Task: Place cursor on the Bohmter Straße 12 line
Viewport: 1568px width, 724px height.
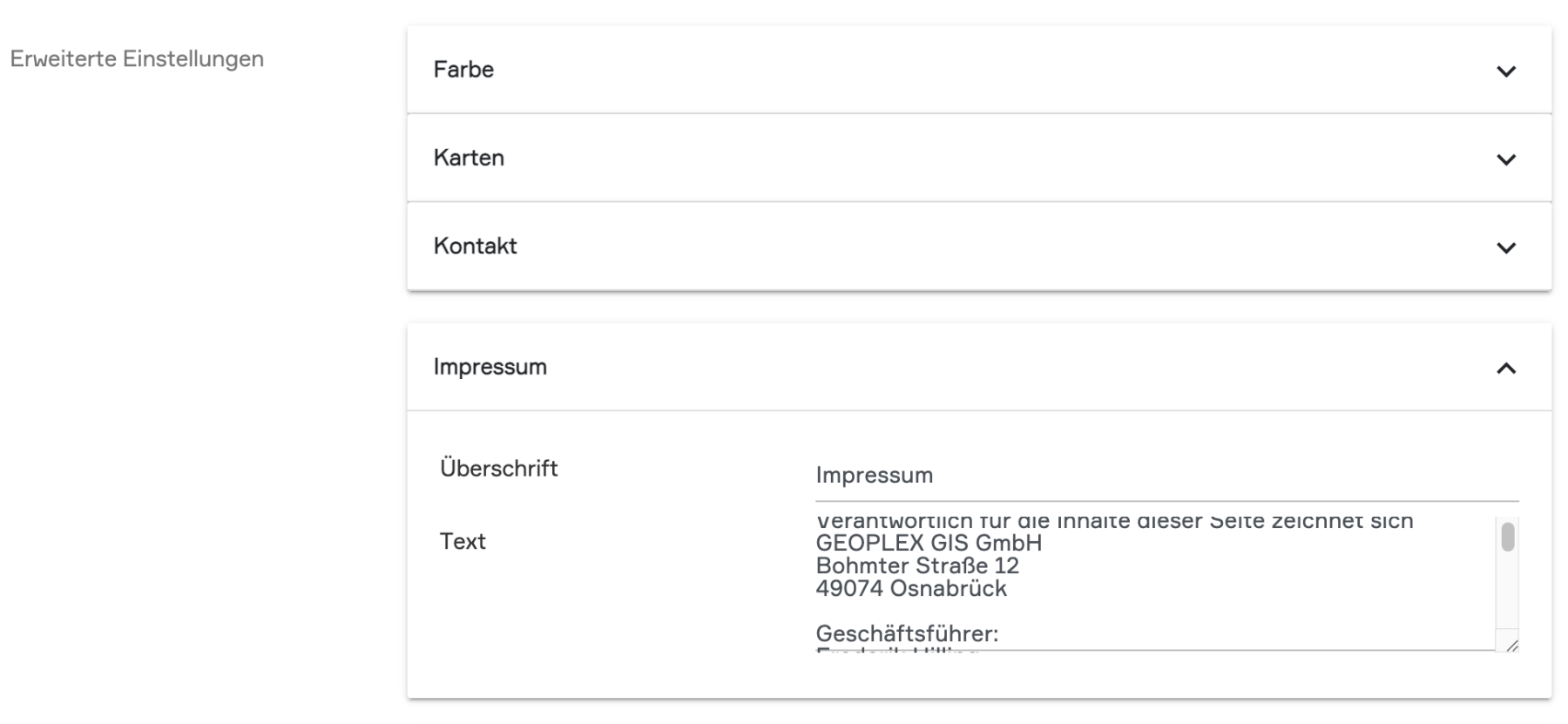Action: [x=916, y=566]
